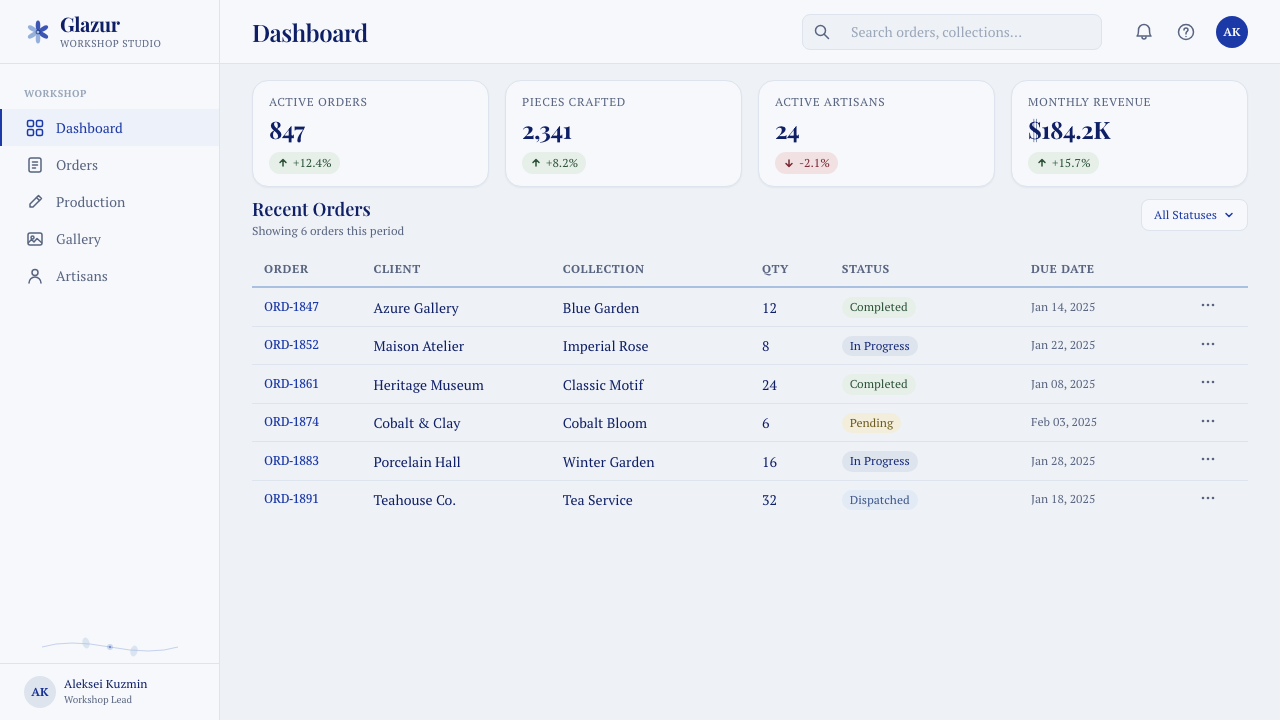
Task: Open the AK profile avatar in header
Action: (x=1232, y=32)
